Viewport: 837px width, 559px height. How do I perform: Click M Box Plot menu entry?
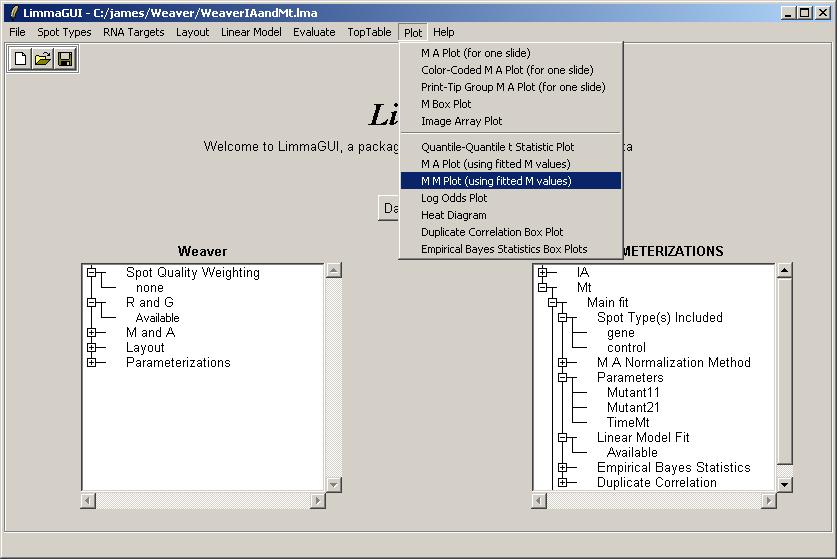tap(446, 104)
